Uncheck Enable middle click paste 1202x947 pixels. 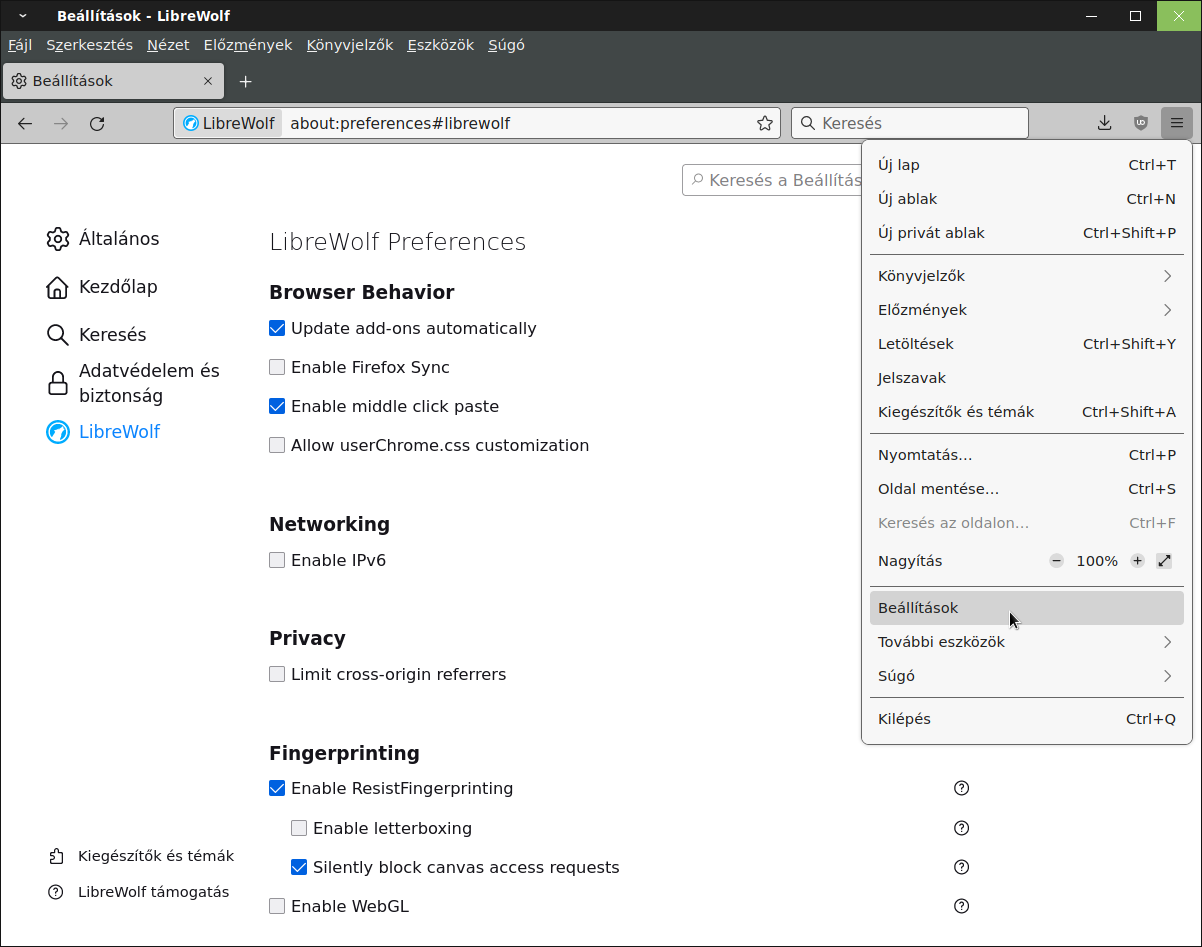click(x=277, y=406)
